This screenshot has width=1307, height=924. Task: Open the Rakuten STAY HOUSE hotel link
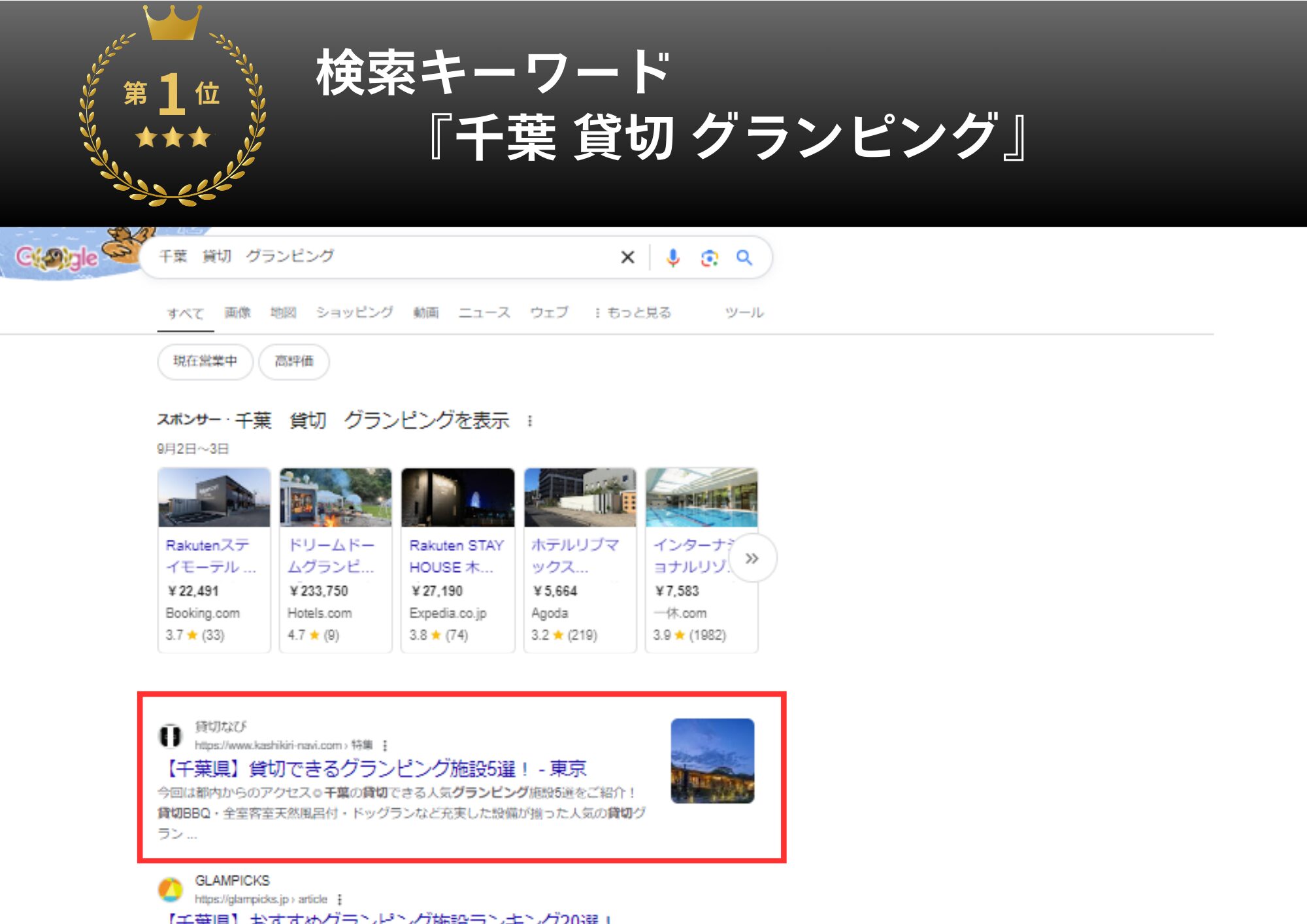[x=456, y=556]
